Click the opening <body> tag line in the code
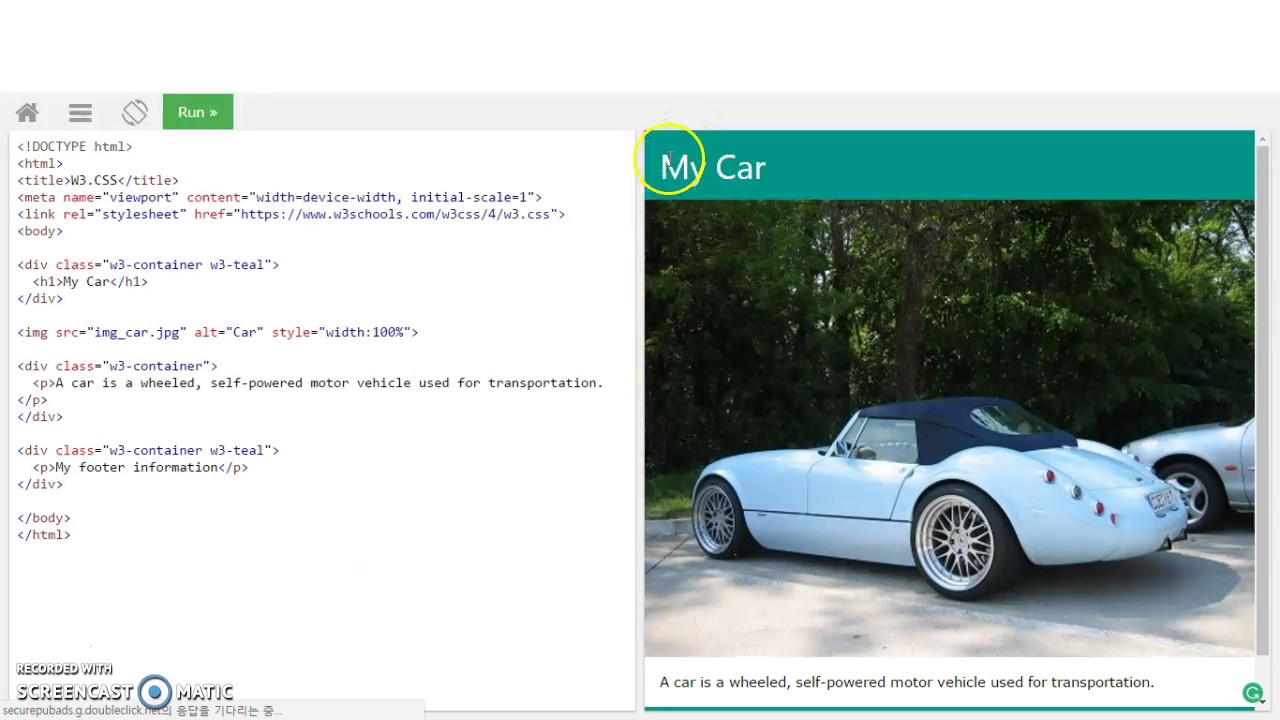Screen dimensions: 1280x720 40,231
